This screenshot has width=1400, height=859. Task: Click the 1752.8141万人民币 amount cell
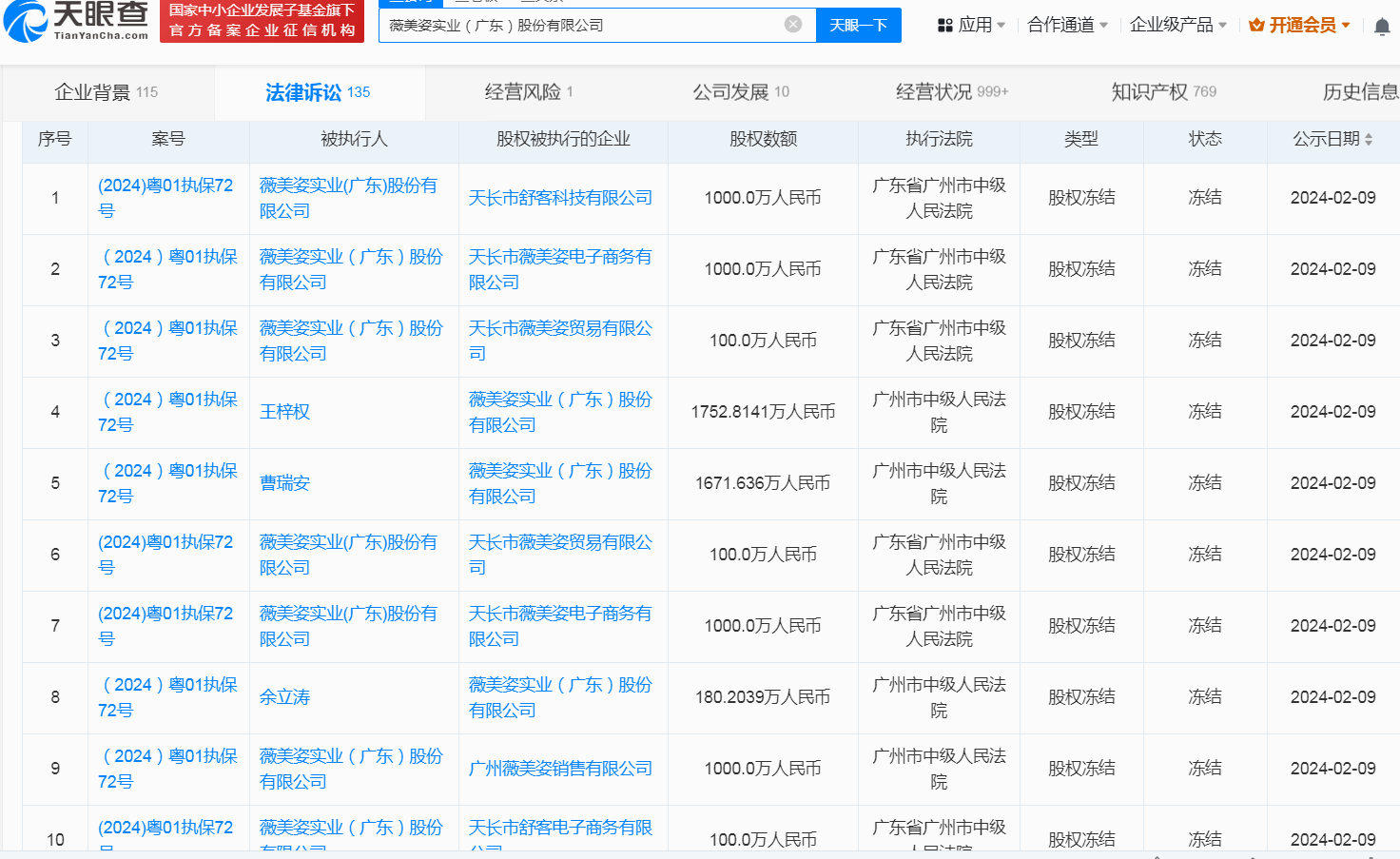(x=763, y=412)
